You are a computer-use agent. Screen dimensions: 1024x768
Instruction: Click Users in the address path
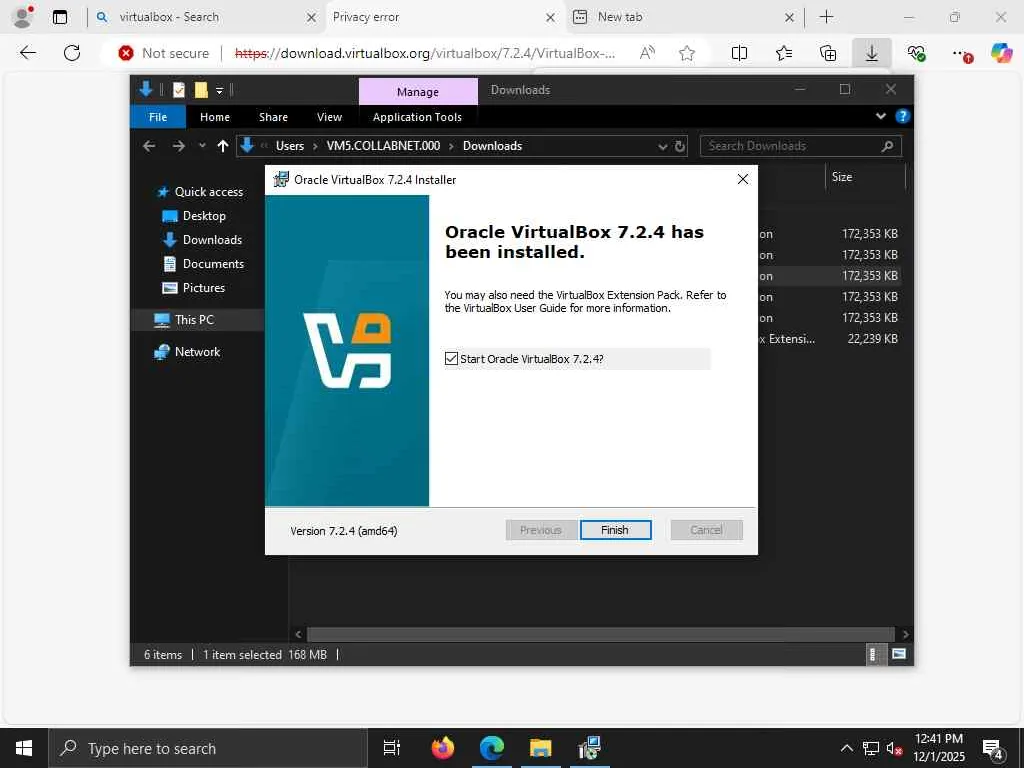(289, 146)
